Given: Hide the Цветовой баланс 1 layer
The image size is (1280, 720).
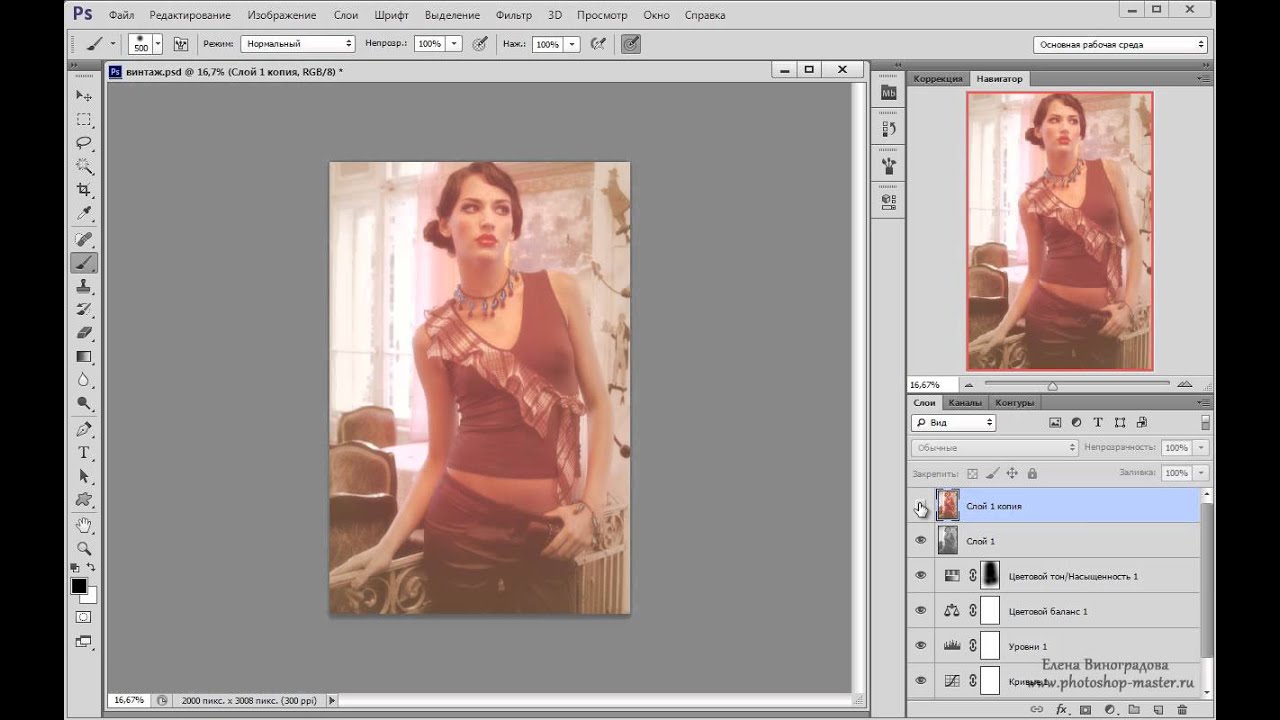Looking at the screenshot, I should pyautogui.click(x=921, y=611).
